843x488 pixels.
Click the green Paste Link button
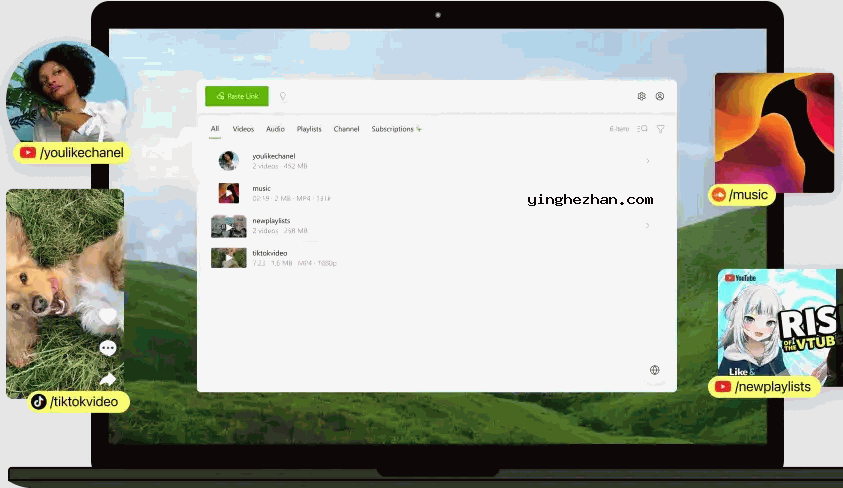(237, 96)
